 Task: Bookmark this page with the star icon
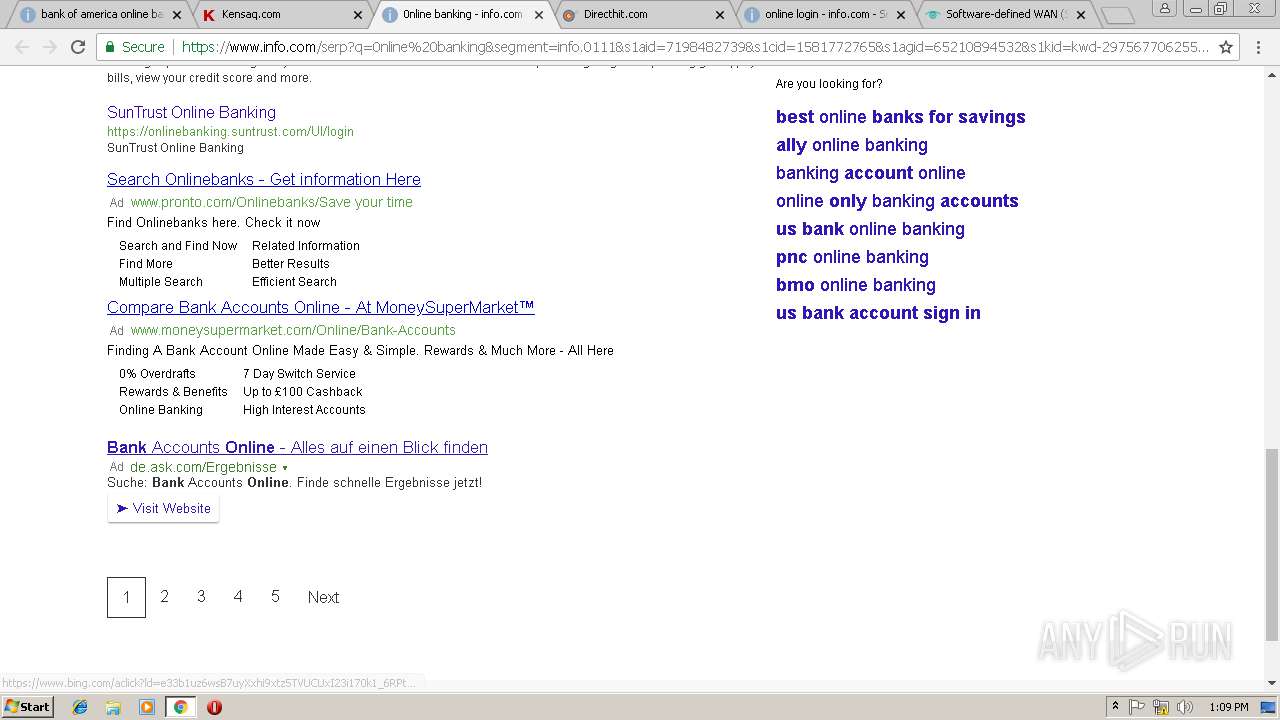(1226, 47)
